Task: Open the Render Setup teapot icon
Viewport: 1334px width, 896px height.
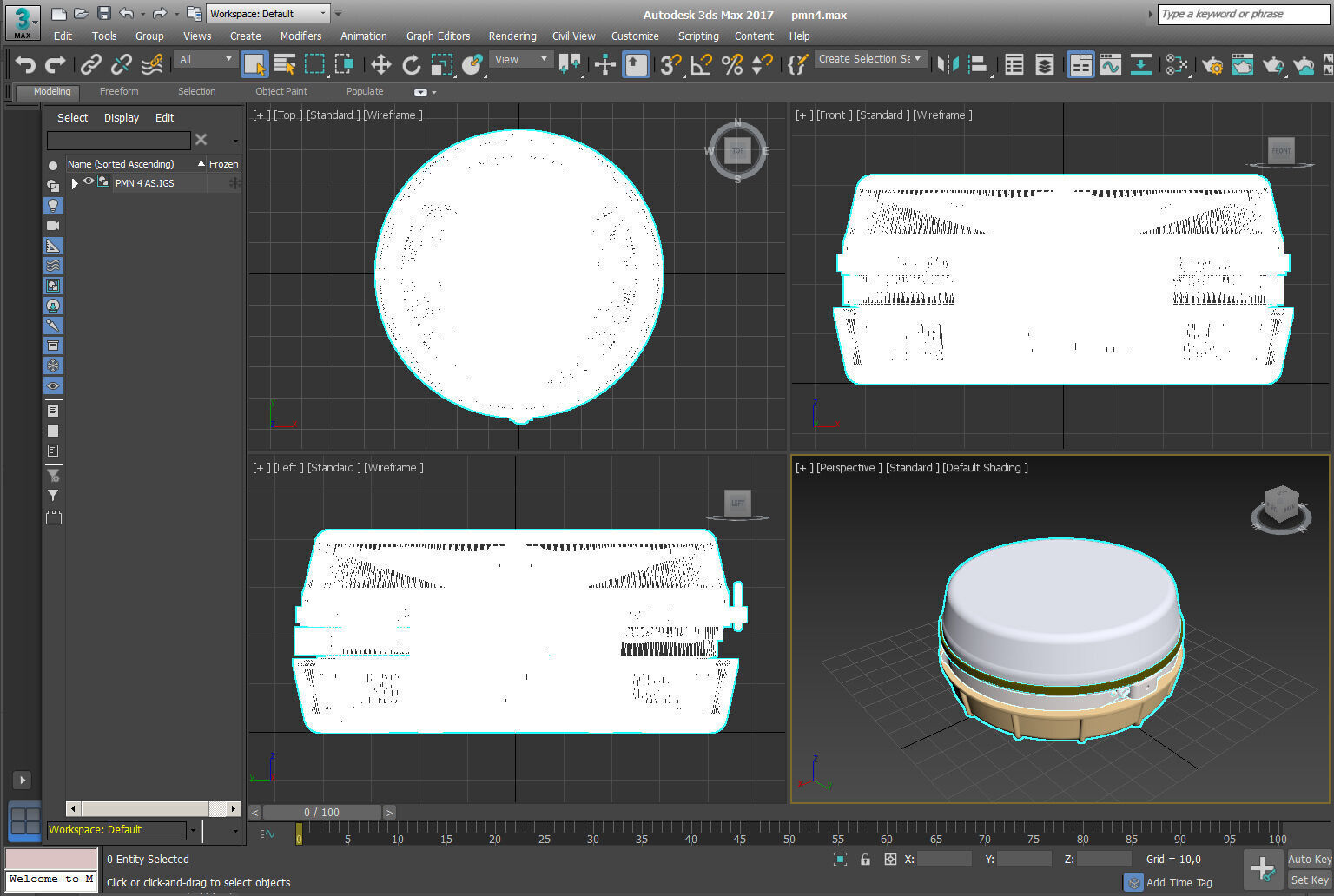Action: 1212,65
